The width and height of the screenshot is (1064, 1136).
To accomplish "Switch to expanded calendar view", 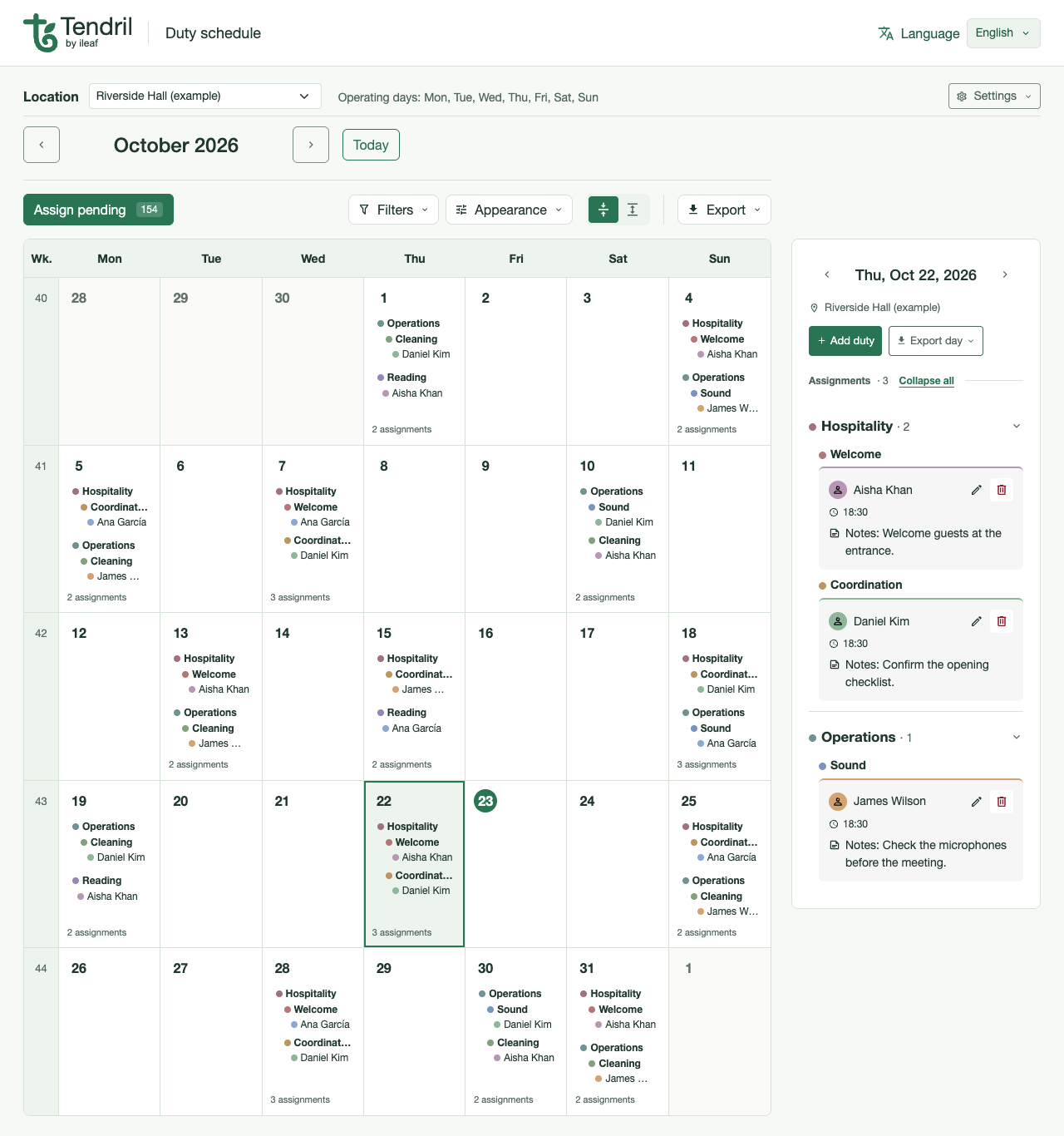I will (x=633, y=210).
